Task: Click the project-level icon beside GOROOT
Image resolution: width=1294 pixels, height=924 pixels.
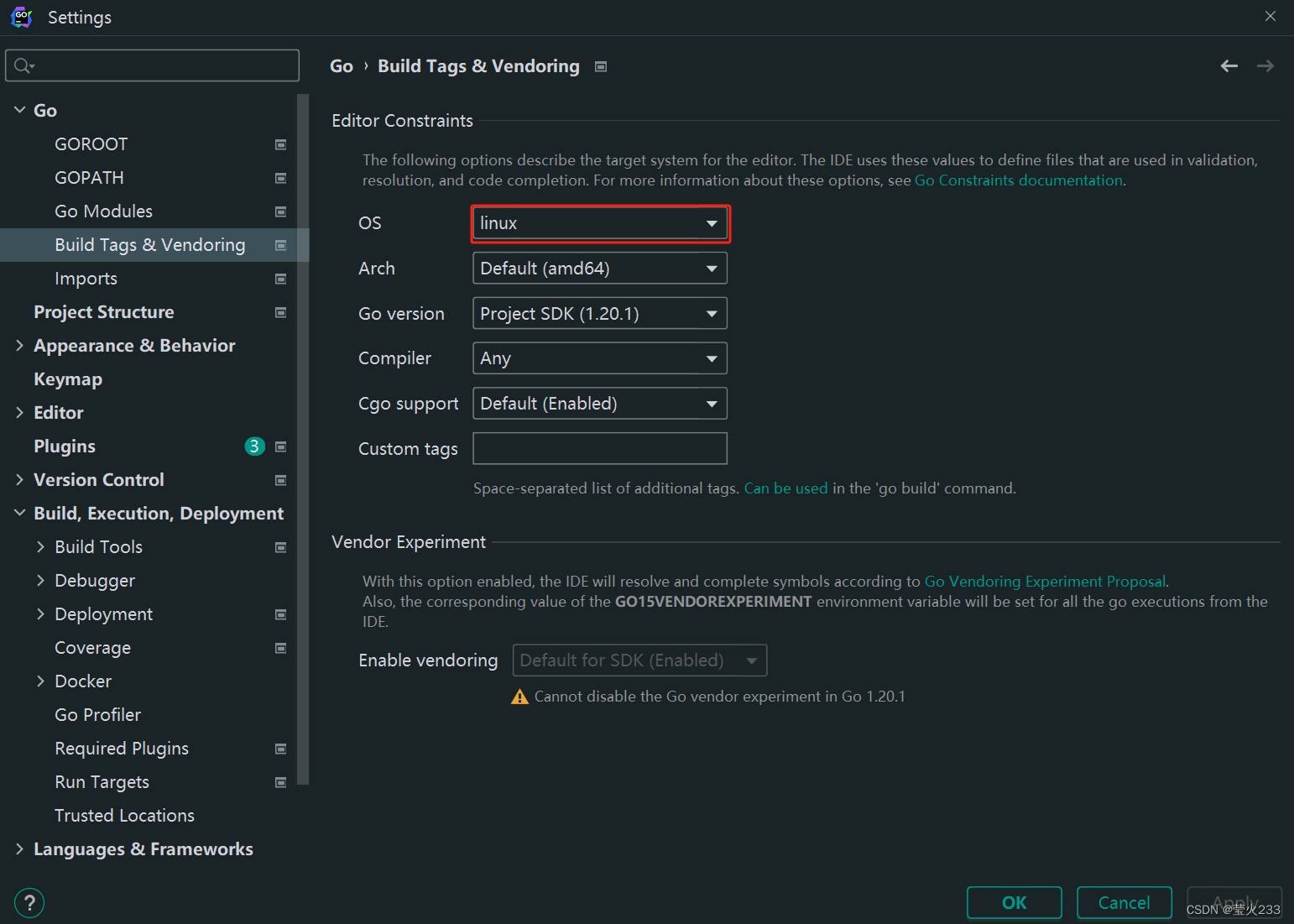Action: tap(281, 144)
